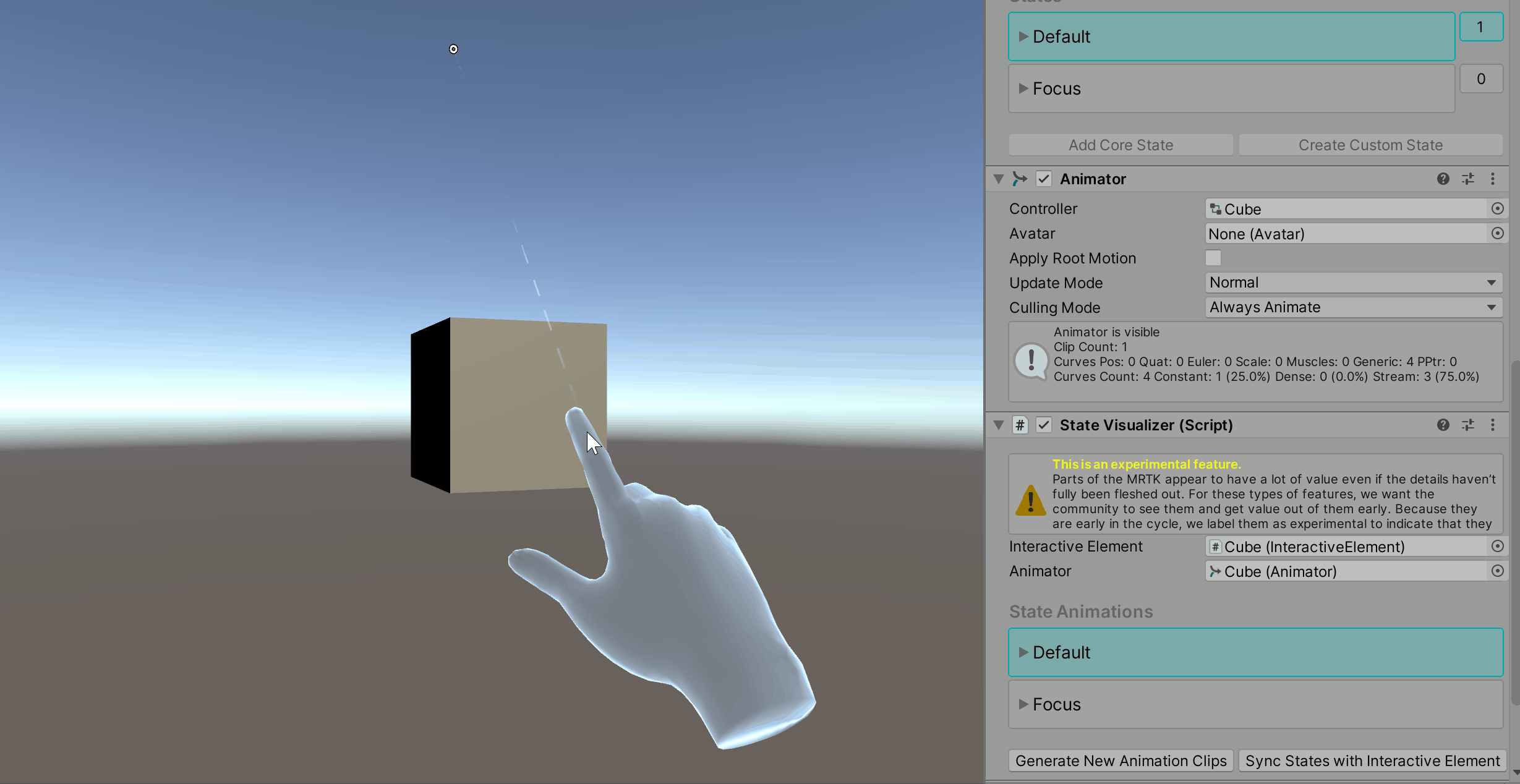Toggle the Animator component enabled checkbox

tap(1043, 179)
